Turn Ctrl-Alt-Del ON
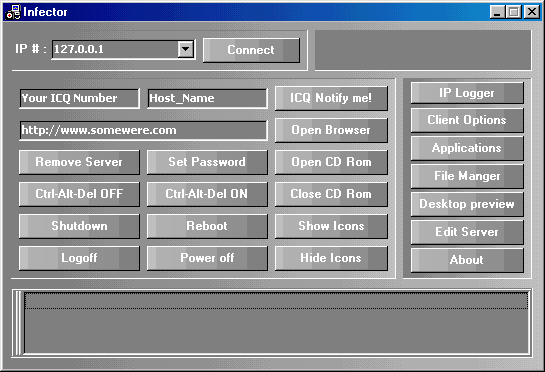The height and width of the screenshot is (372, 545). [207, 194]
